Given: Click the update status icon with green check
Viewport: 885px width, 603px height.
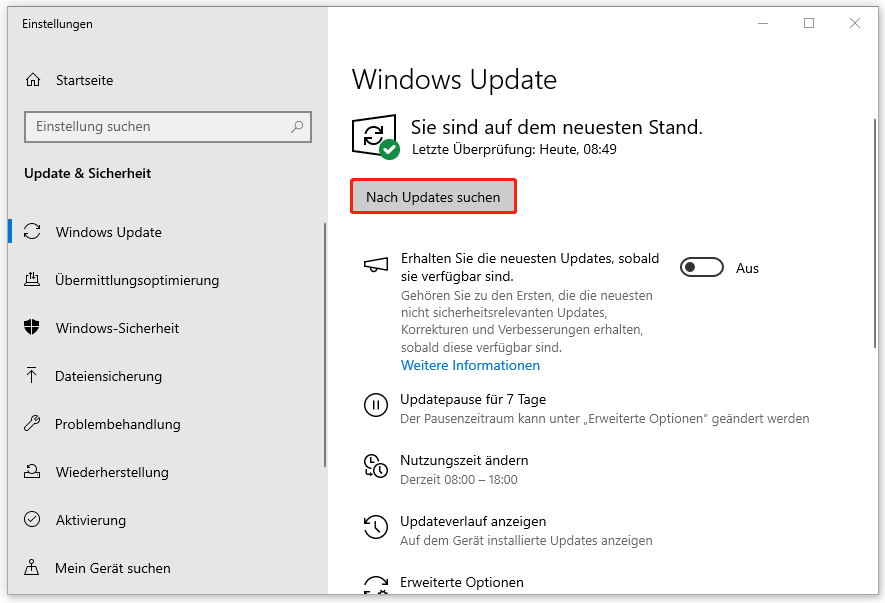Looking at the screenshot, I should point(375,137).
